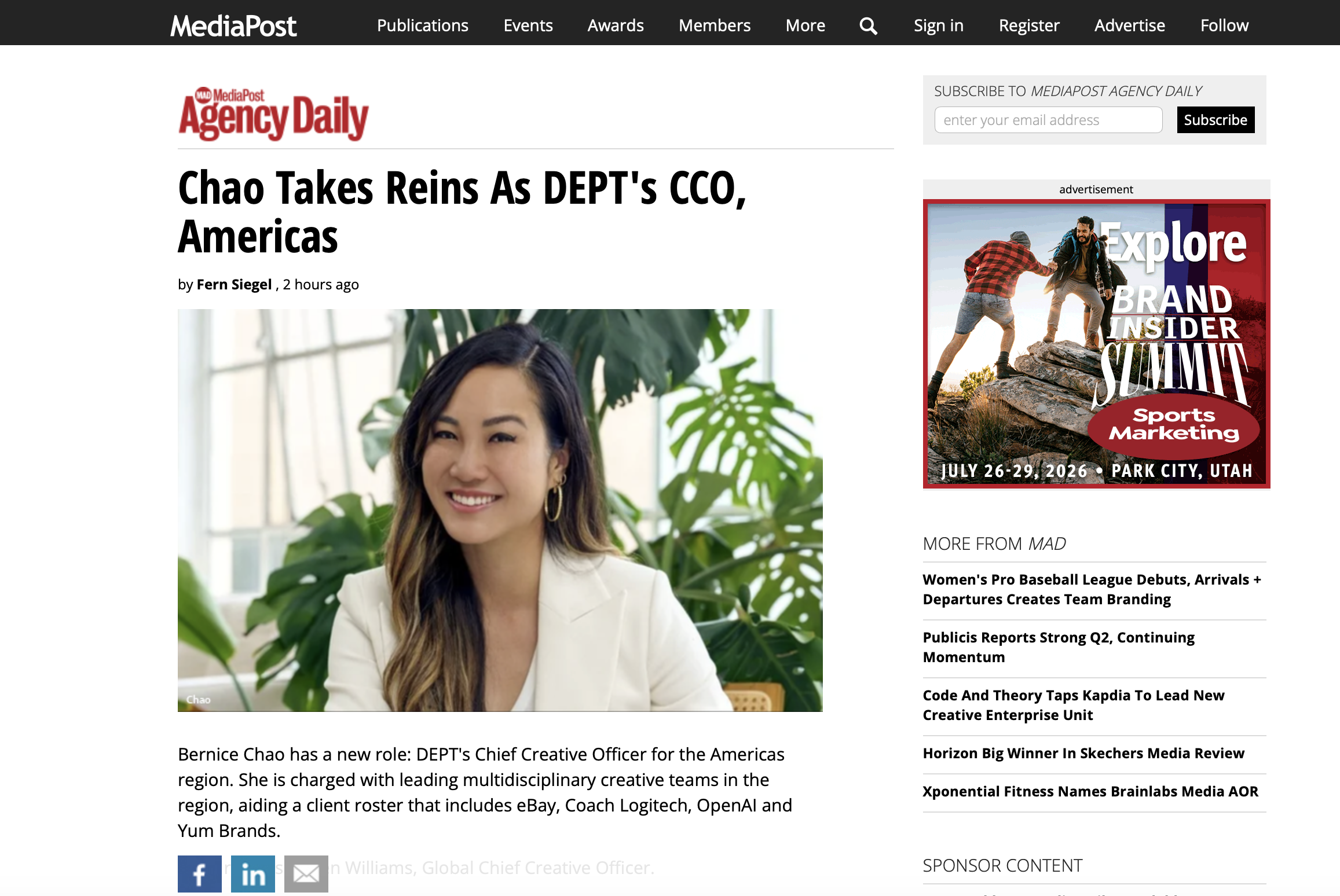1340x896 pixels.
Task: Open Xponential Fitness Names Brainlabs article
Action: point(1090,791)
